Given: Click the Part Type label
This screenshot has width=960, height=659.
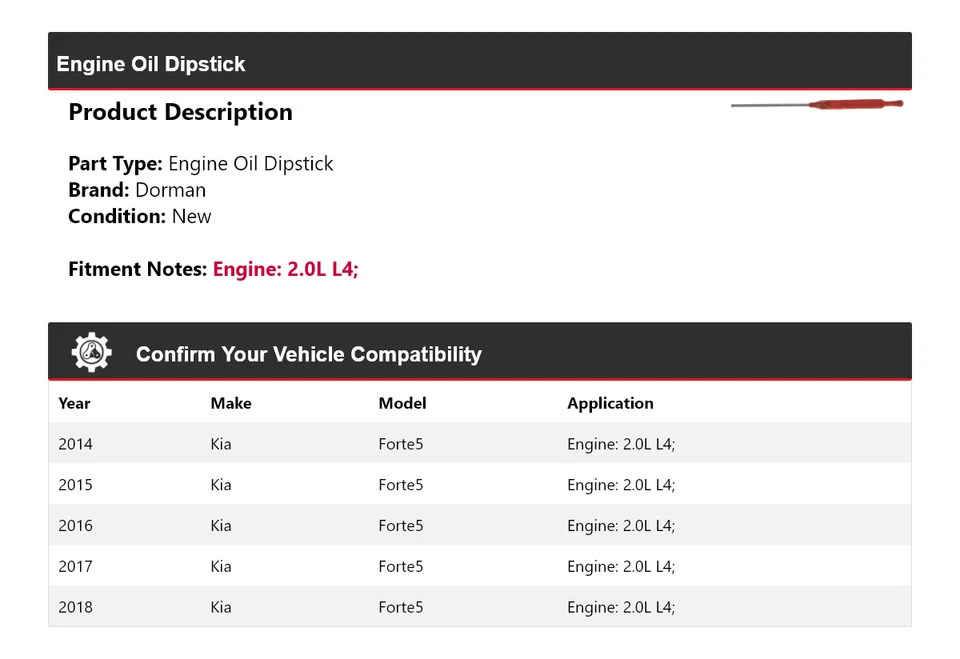Looking at the screenshot, I should (112, 163).
